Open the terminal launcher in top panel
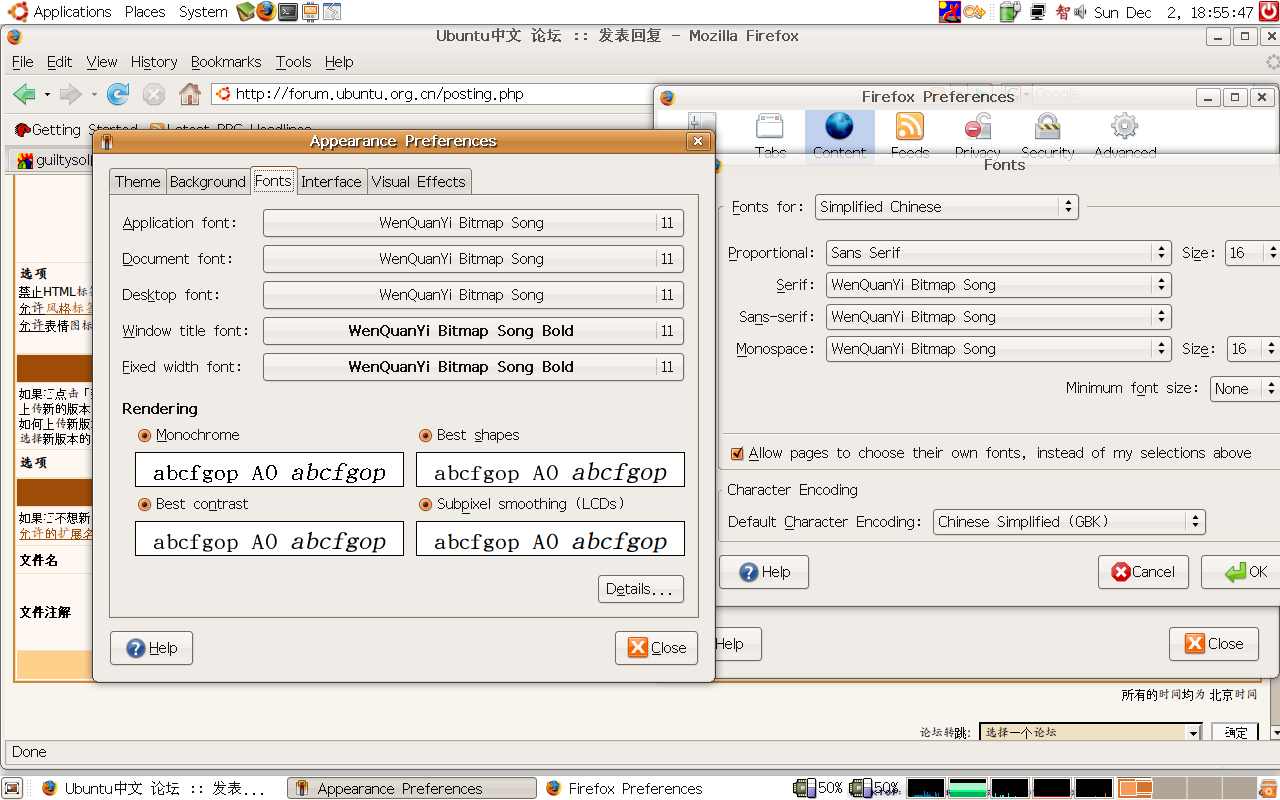The width and height of the screenshot is (1280, 800). pos(288,12)
